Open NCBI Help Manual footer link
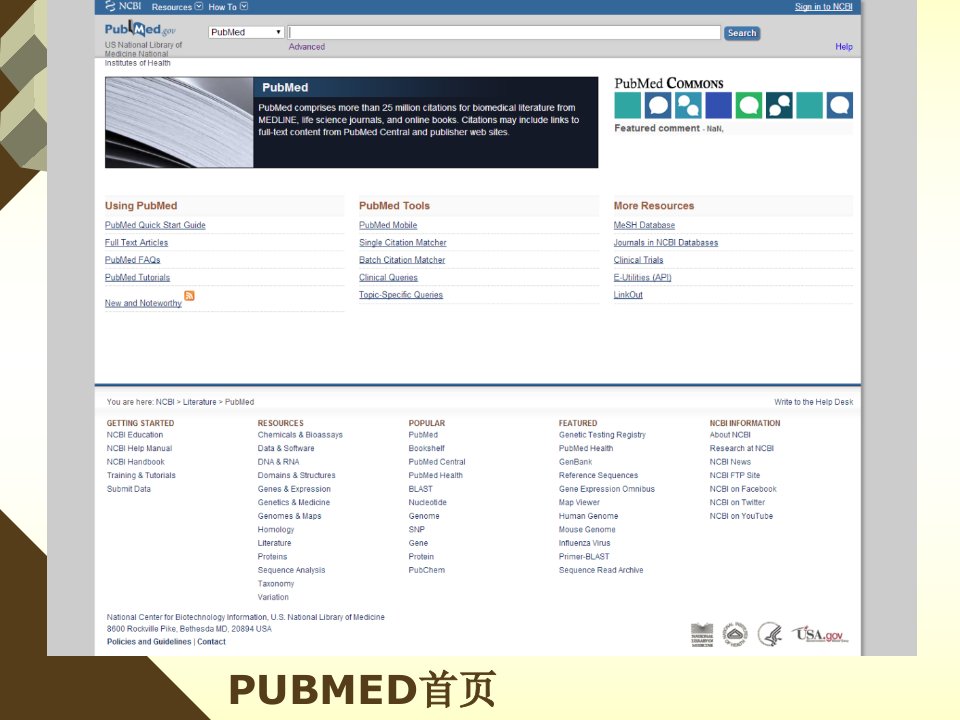The height and width of the screenshot is (720, 960). (x=140, y=448)
